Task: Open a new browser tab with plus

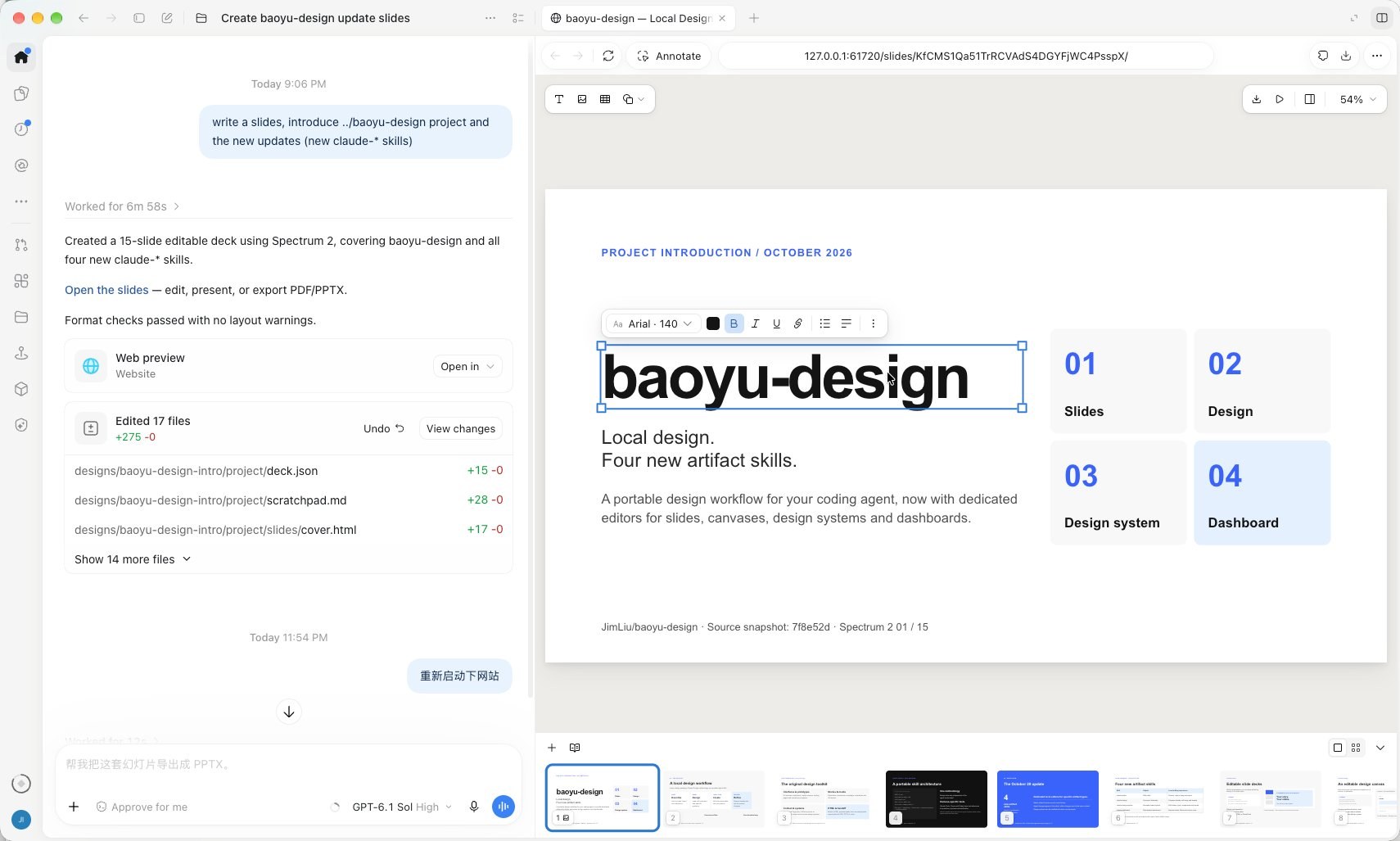Action: [754, 18]
